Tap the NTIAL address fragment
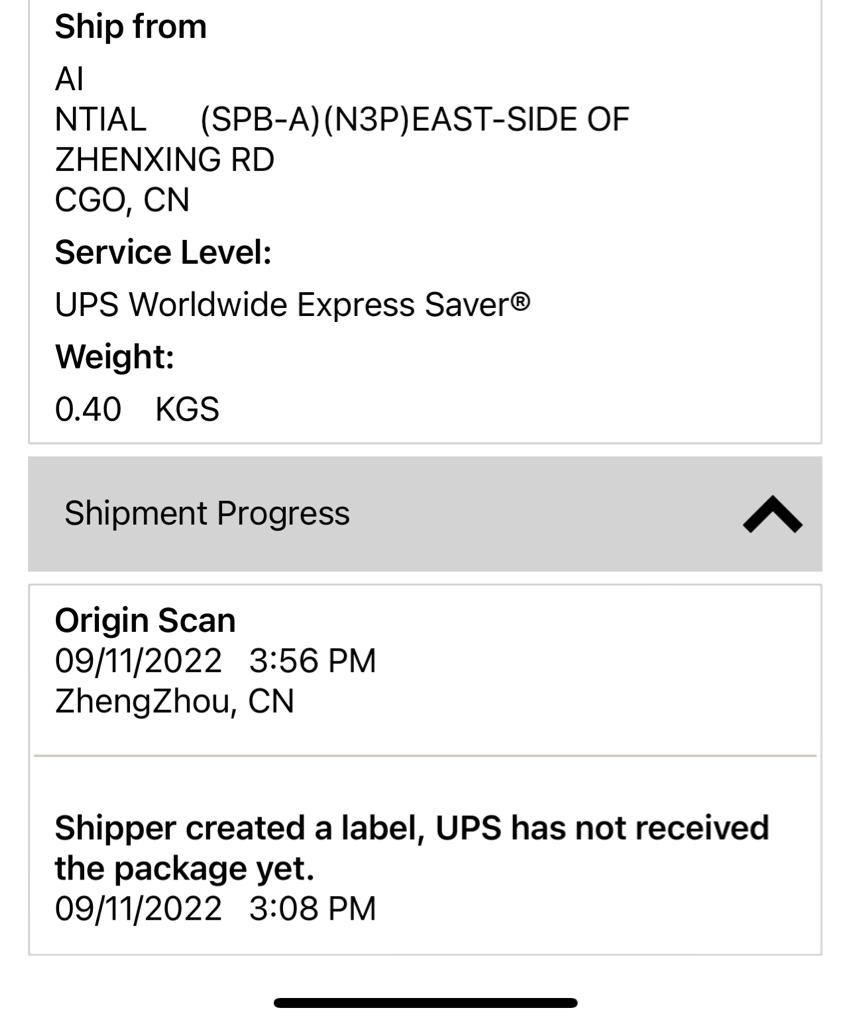The height and width of the screenshot is (1024, 851). tap(100, 120)
